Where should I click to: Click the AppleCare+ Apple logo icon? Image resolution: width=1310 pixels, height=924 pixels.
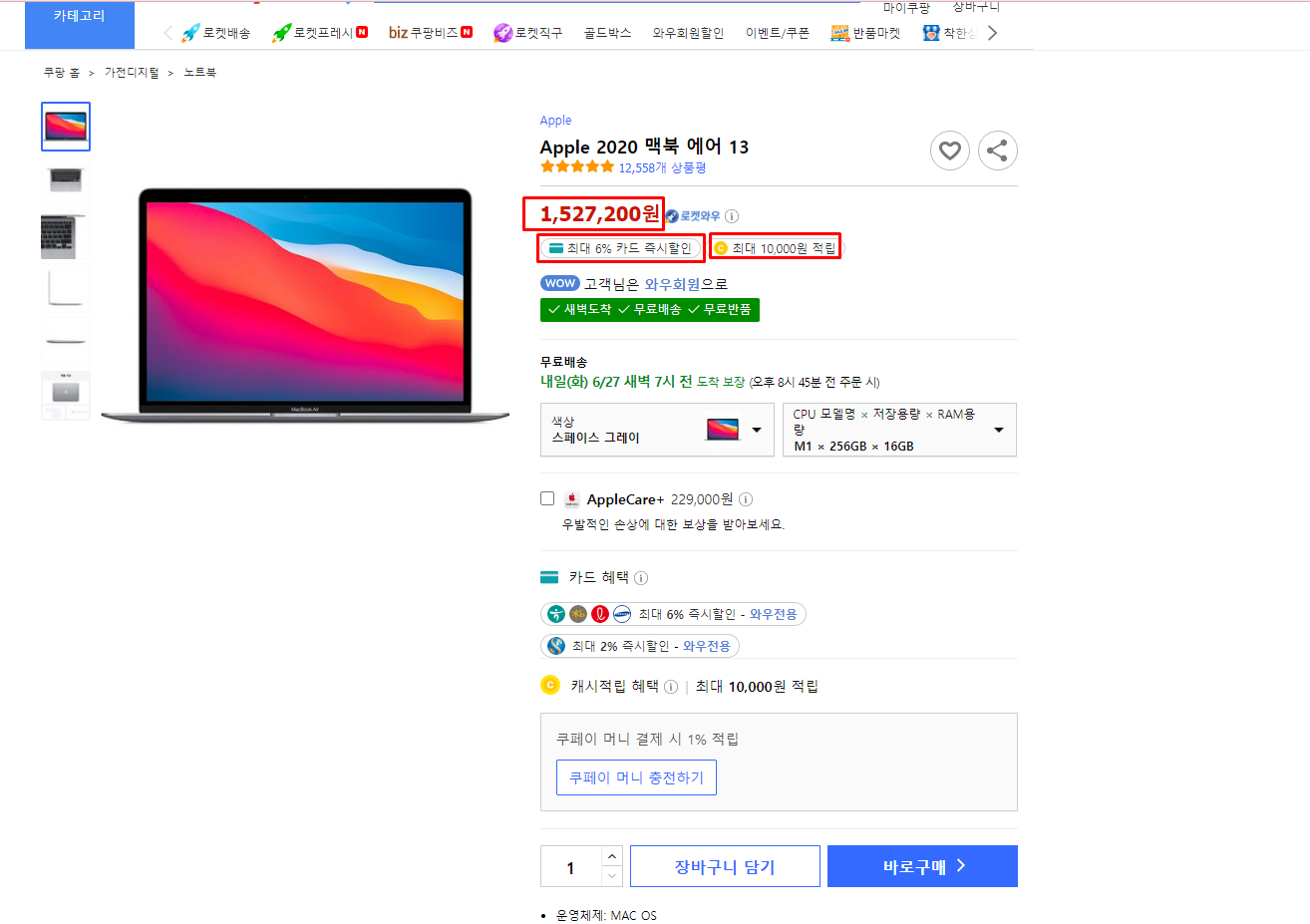click(x=572, y=499)
